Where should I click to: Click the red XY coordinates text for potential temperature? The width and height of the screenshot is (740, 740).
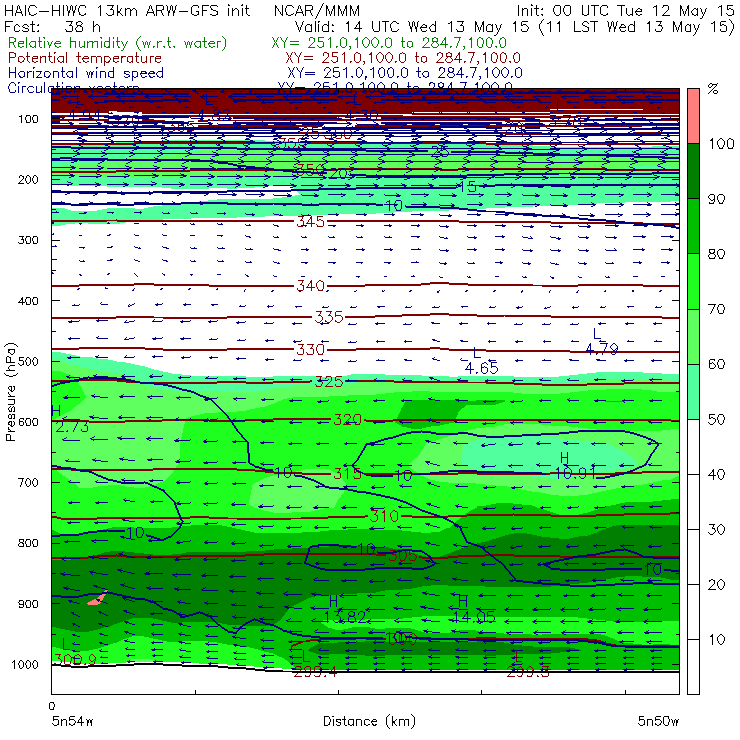(403, 58)
